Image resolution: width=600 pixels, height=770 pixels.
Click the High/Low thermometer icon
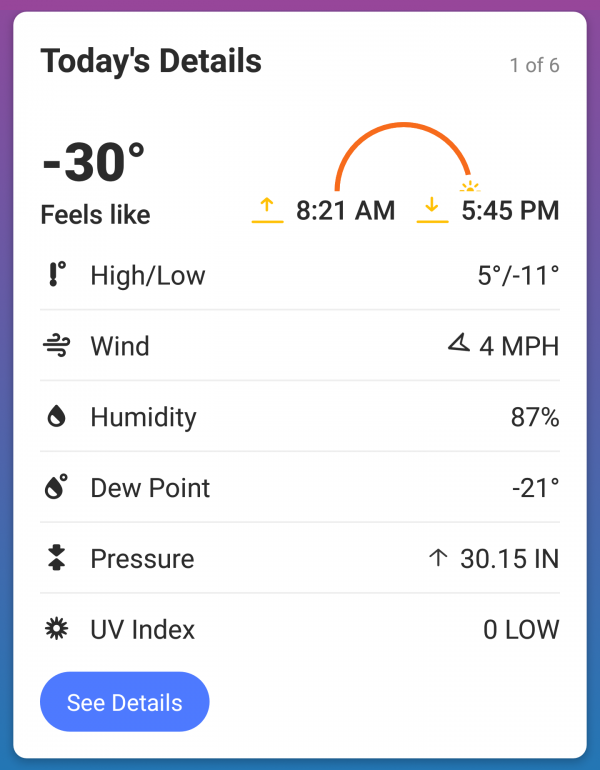(x=57, y=274)
